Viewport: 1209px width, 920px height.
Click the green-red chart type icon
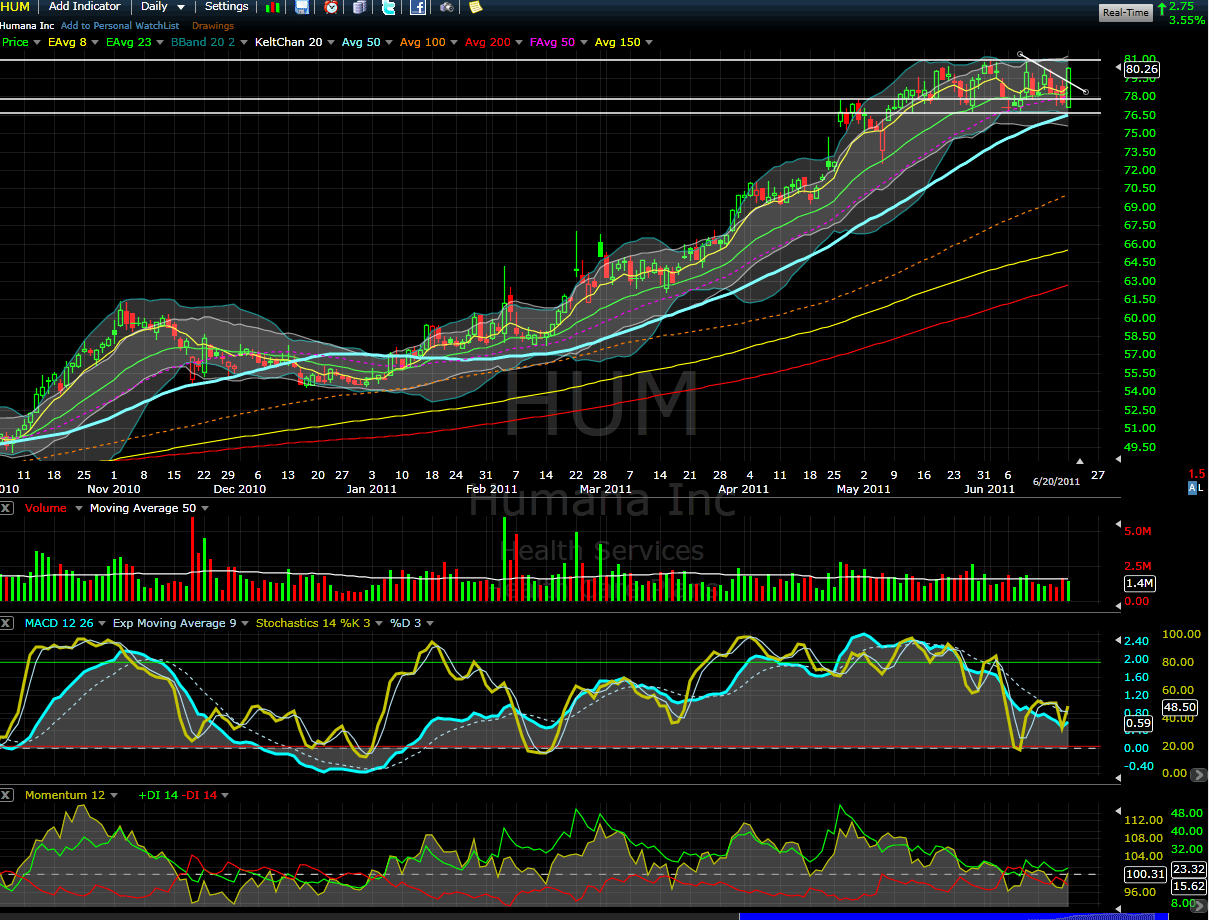tap(272, 7)
